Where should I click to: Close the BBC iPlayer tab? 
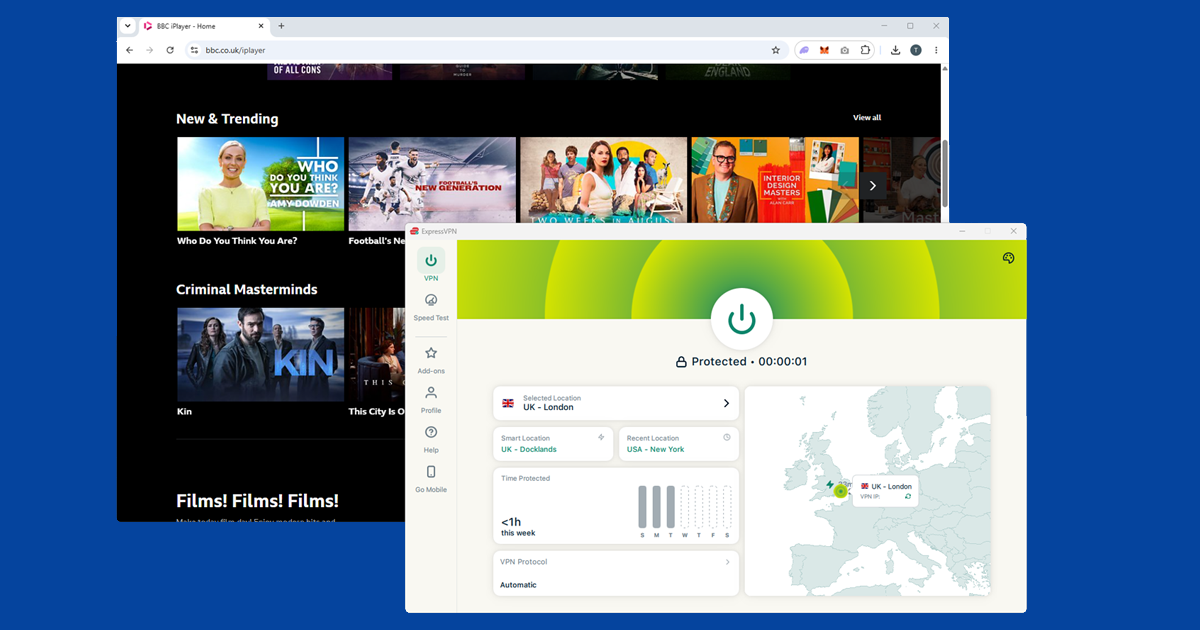pyautogui.click(x=260, y=25)
